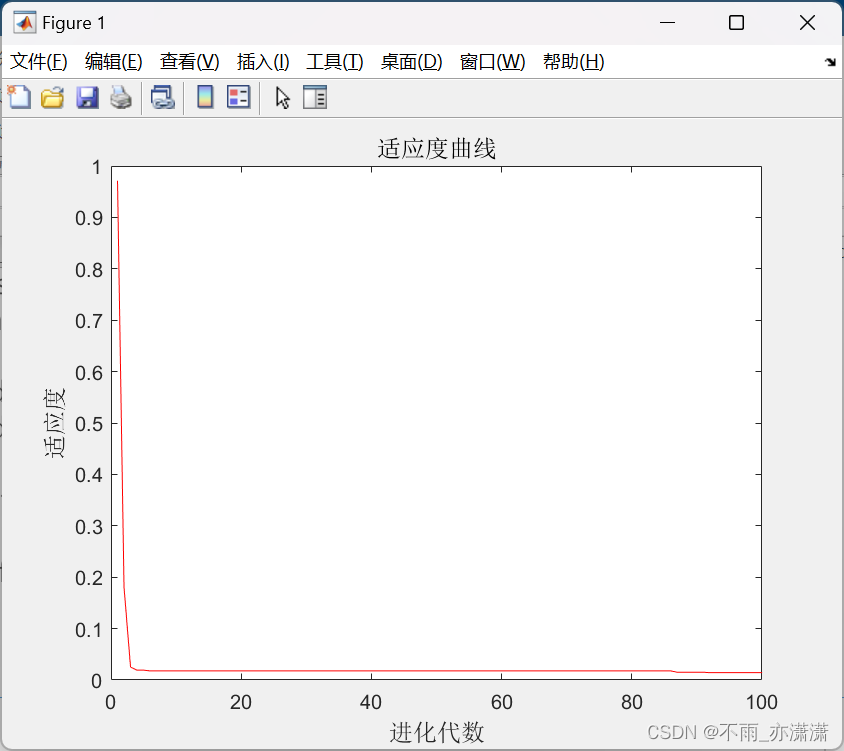Screen dimensions: 844x751
Task: Open the 编辑(E) menu
Action: [114, 62]
